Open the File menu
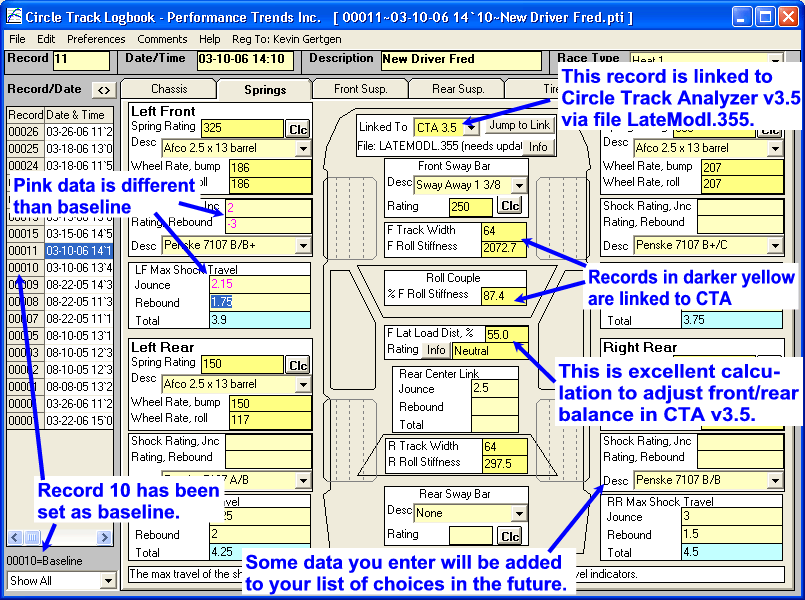 17,39
